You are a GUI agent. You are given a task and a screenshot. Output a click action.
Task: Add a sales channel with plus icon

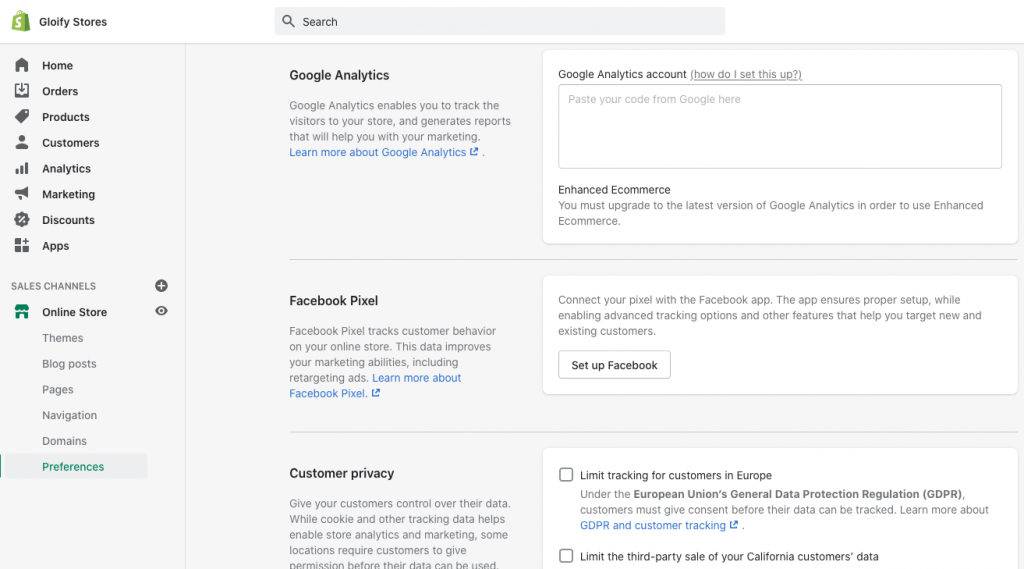[161, 285]
